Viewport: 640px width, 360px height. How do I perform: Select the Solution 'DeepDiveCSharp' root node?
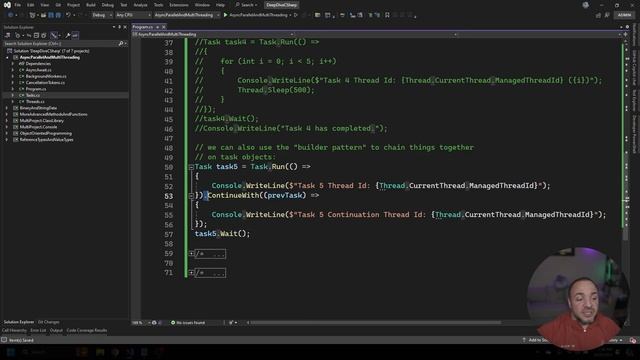[51, 51]
